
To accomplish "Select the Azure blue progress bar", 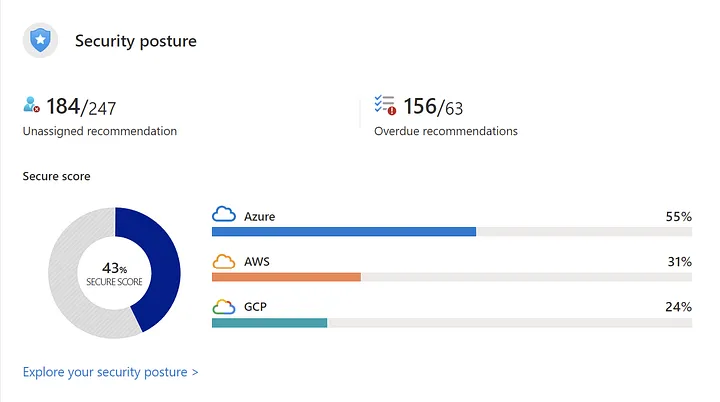I will point(344,232).
